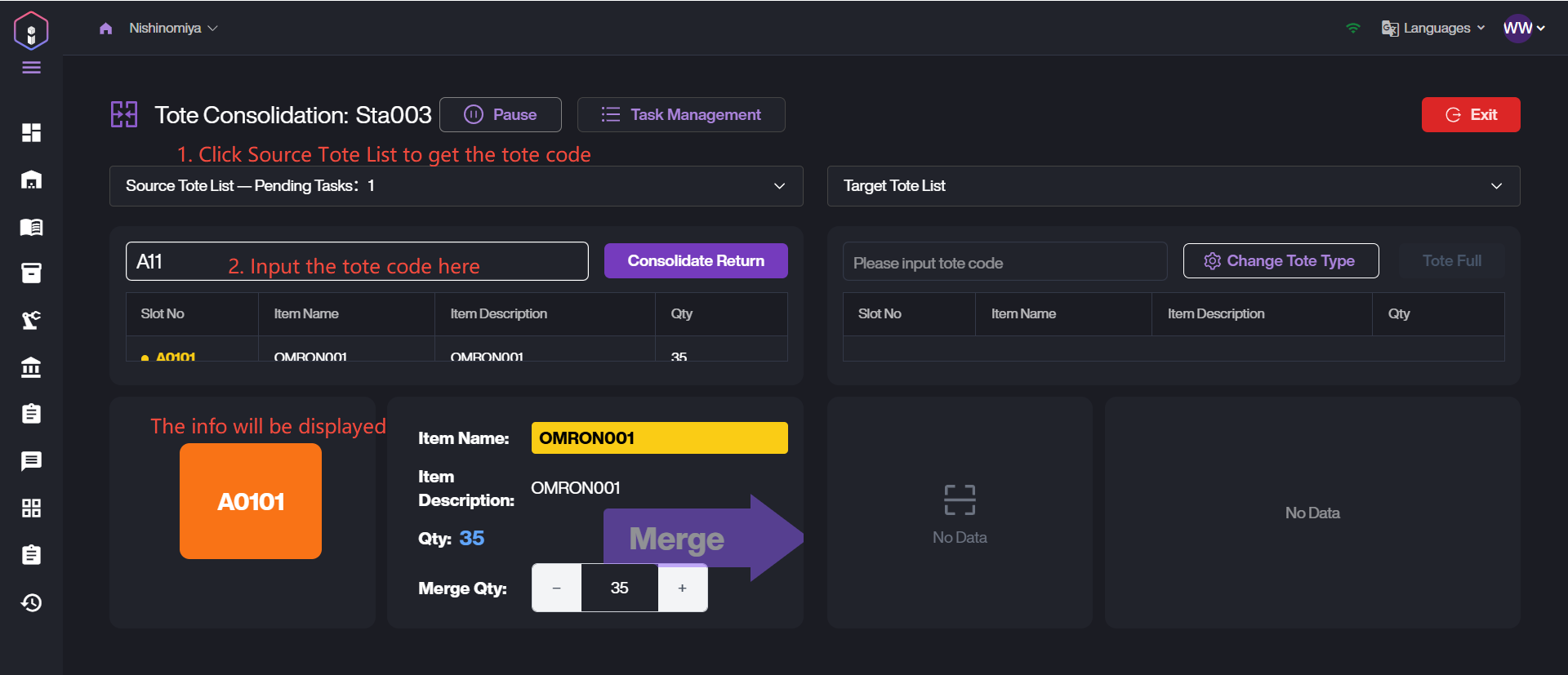Click the target tote code input field
1568x675 pixels.
coord(1004,263)
